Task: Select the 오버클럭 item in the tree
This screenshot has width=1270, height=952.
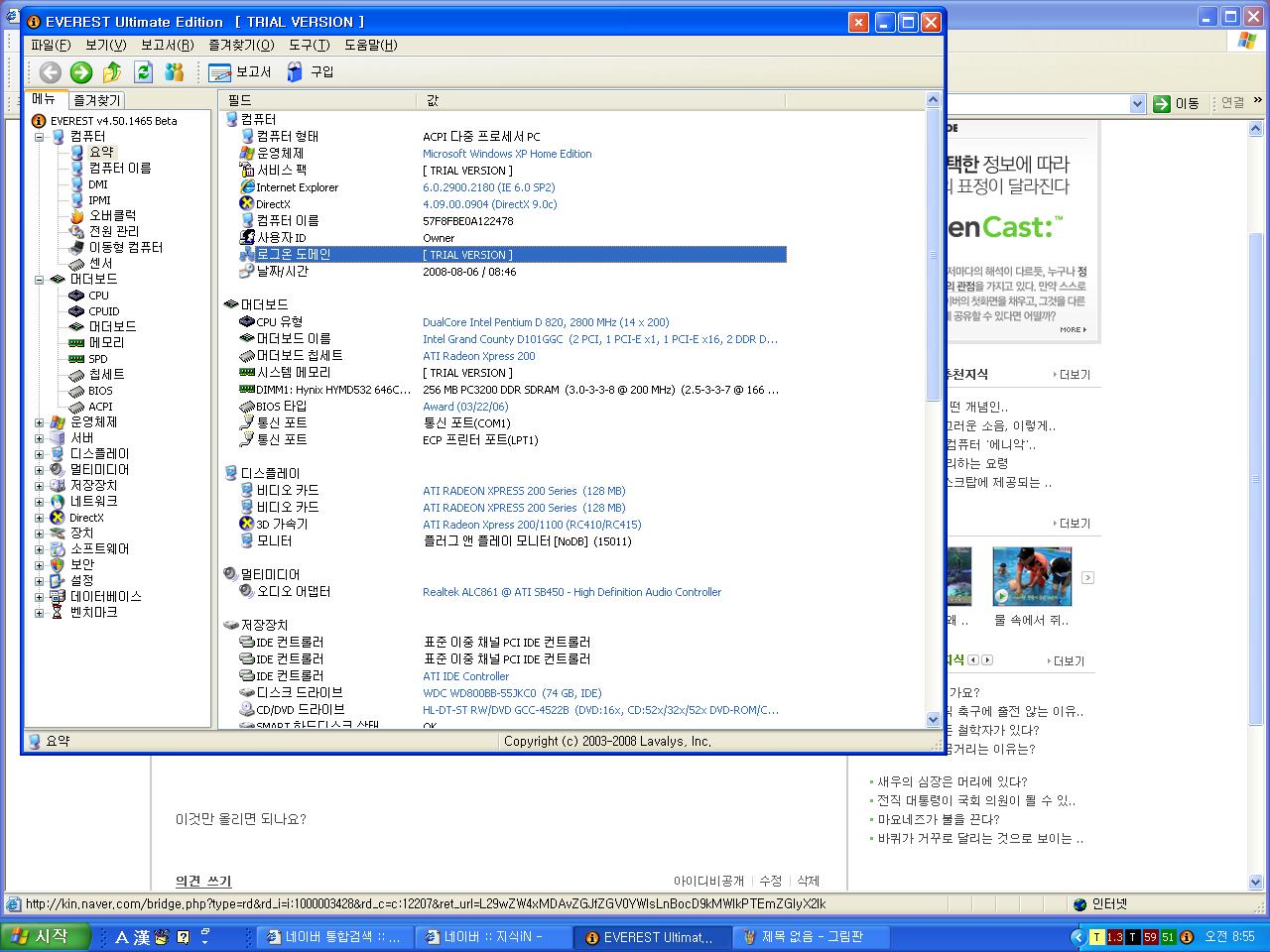Action: click(111, 215)
